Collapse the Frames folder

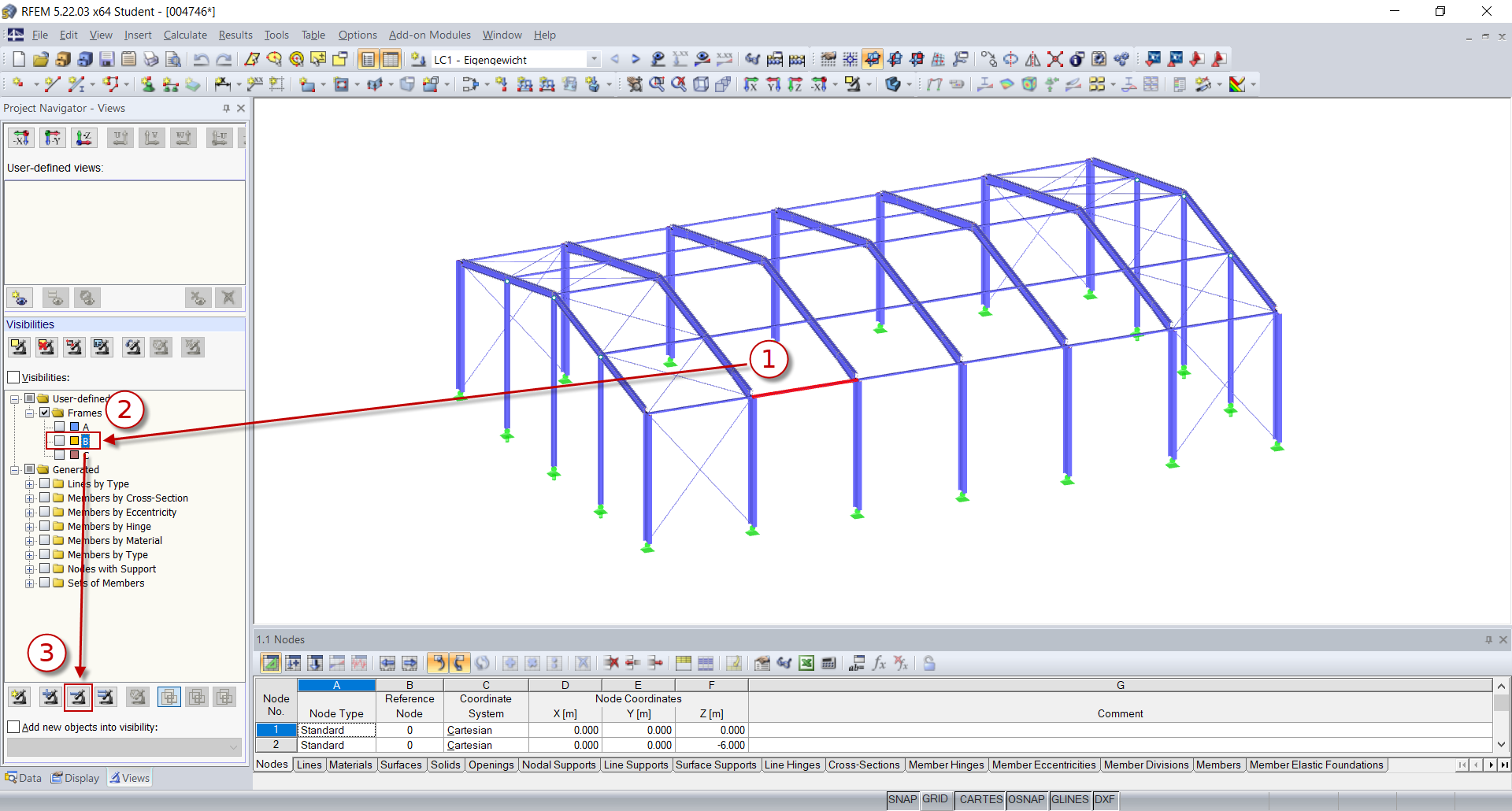click(29, 413)
